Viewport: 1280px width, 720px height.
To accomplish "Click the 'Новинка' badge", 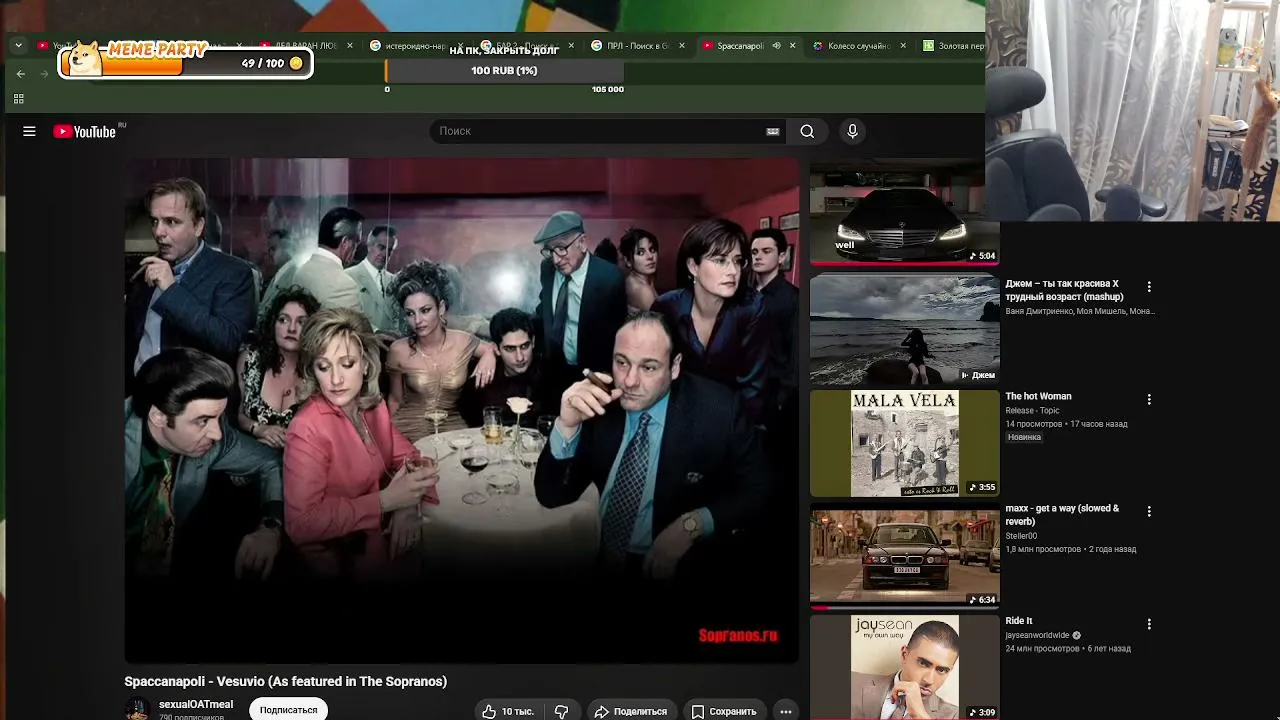I will (x=1024, y=437).
